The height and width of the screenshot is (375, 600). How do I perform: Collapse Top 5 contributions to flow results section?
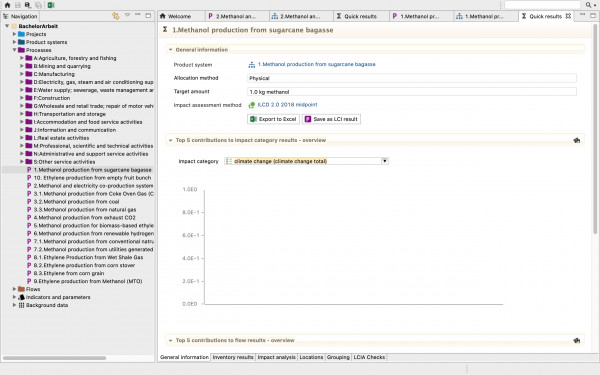point(170,340)
